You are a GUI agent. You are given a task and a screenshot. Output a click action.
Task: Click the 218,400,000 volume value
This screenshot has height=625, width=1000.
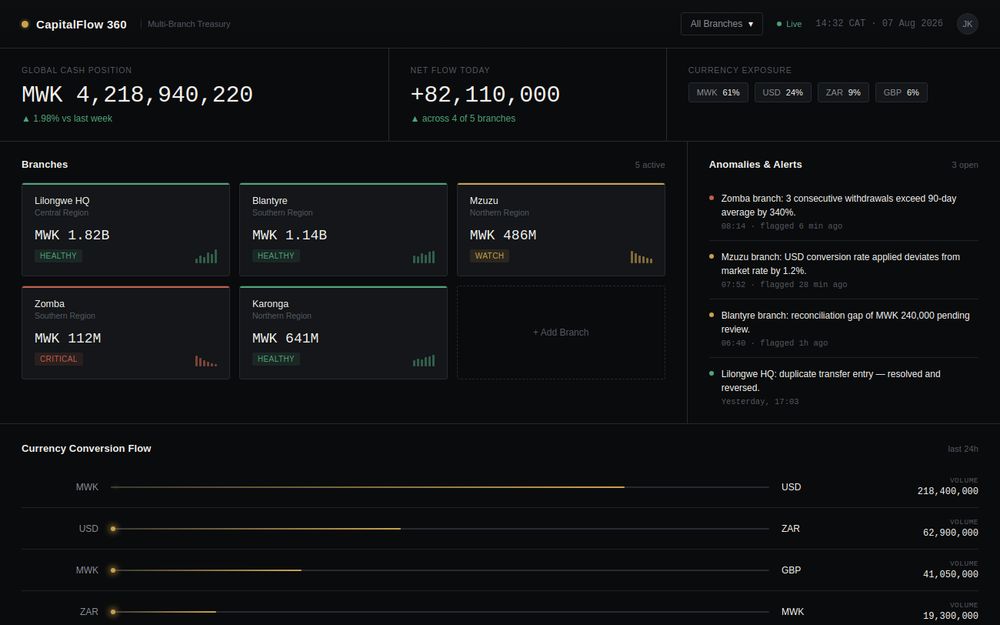tap(948, 491)
